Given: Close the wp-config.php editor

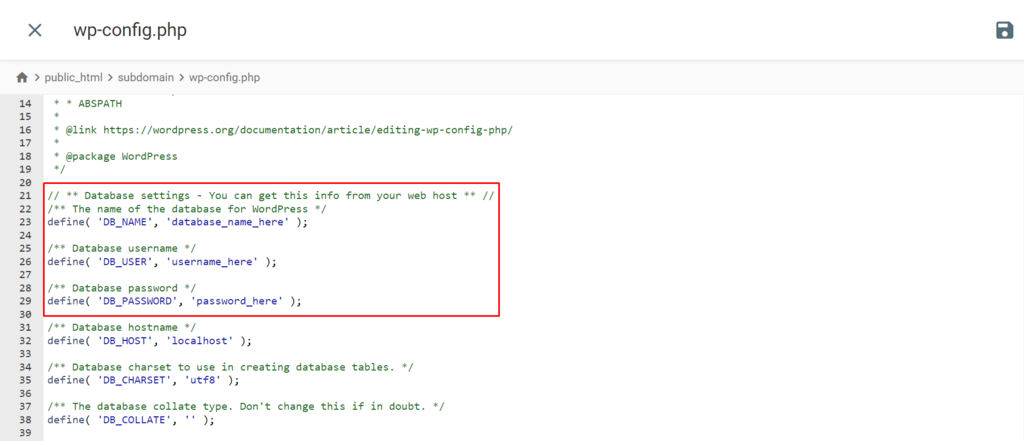Looking at the screenshot, I should tap(35, 30).
